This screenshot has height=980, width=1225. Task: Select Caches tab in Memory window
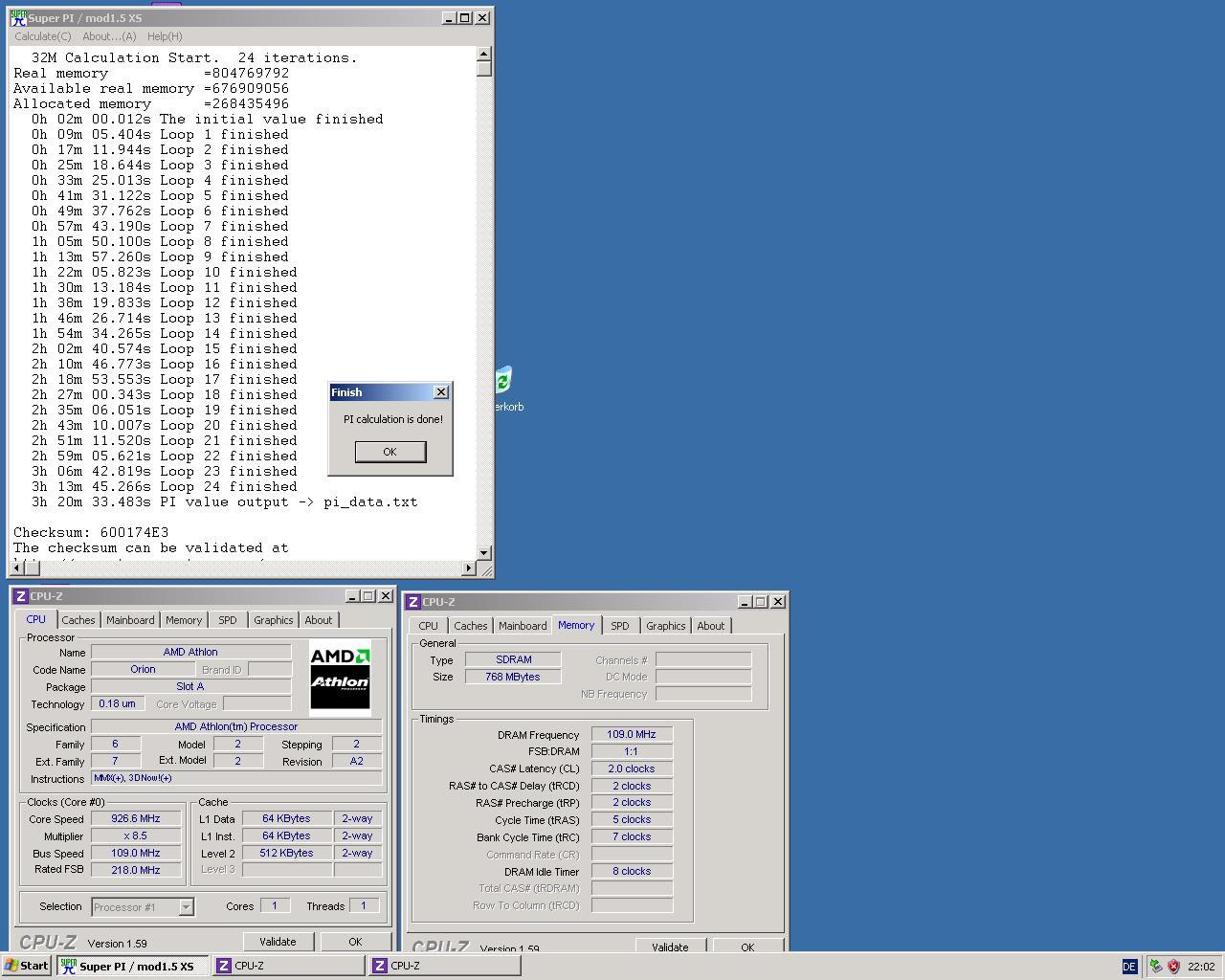click(x=471, y=626)
